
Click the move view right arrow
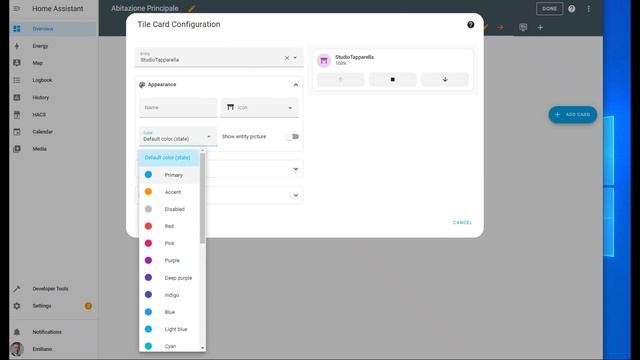tap(500, 27)
